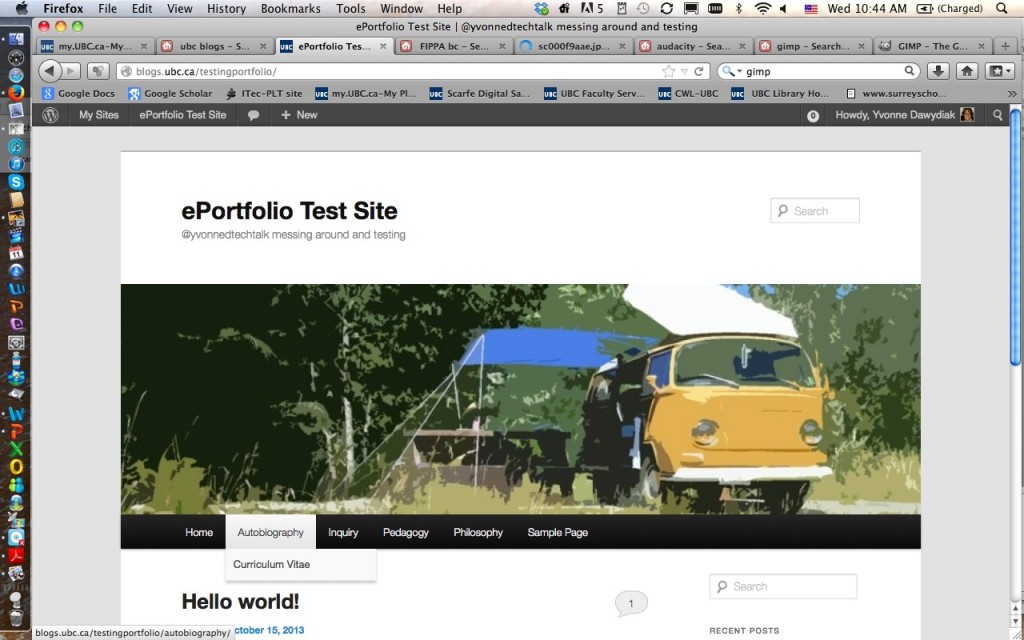Click the admin bar search magnifier
This screenshot has width=1024, height=640.
click(x=998, y=115)
